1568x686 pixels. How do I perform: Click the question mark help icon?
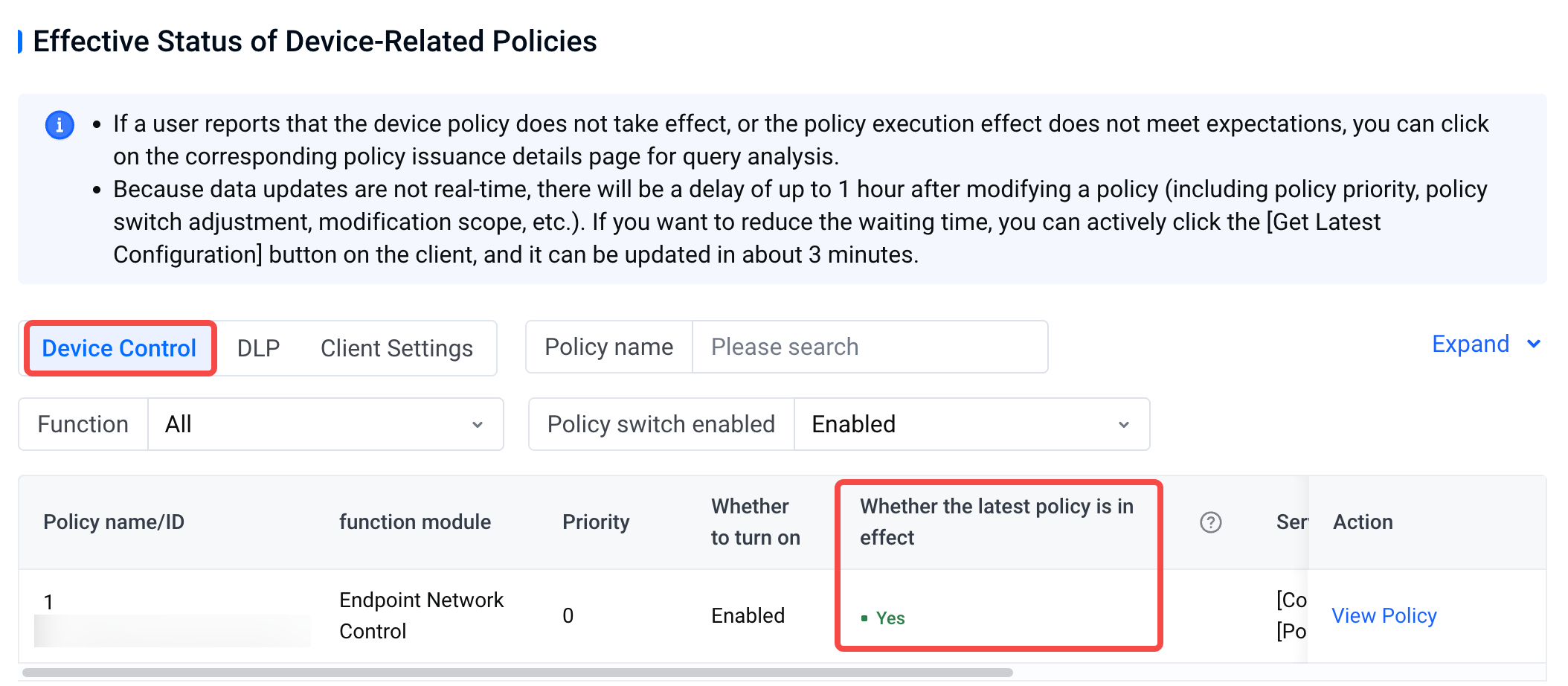(x=1210, y=522)
